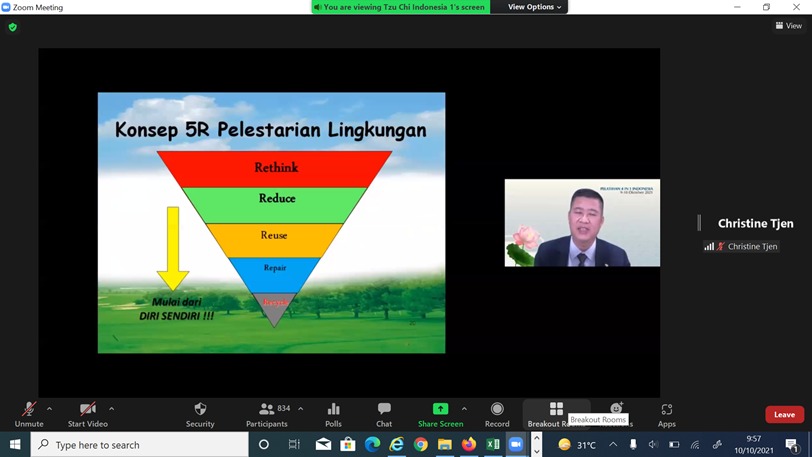
Task: Launch Internet Explorer from taskbar
Action: click(396, 445)
